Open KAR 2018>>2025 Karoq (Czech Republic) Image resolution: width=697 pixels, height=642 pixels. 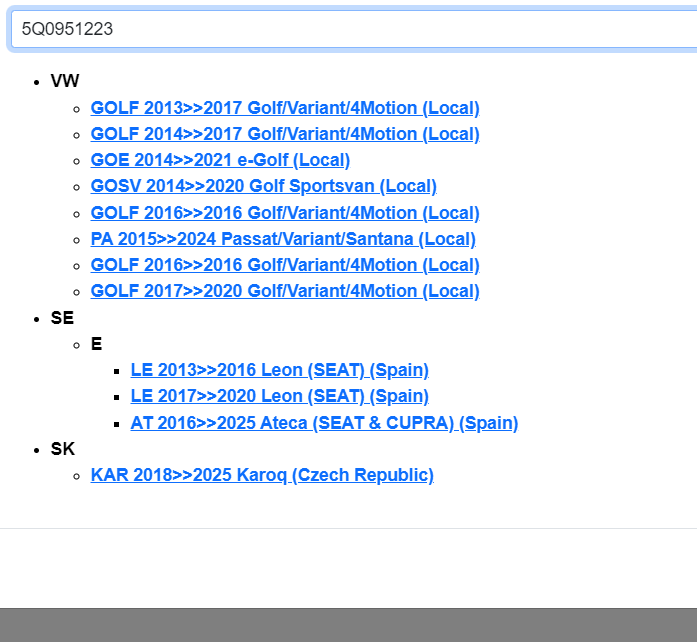(262, 475)
